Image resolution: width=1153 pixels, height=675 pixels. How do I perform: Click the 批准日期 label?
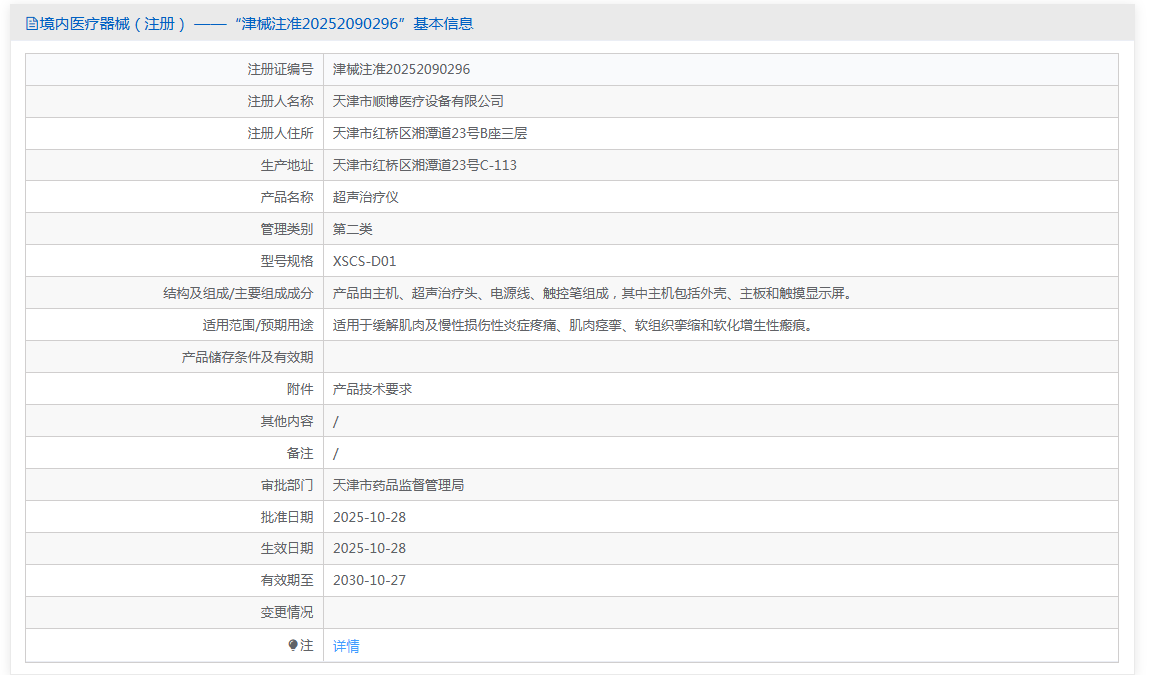point(287,517)
